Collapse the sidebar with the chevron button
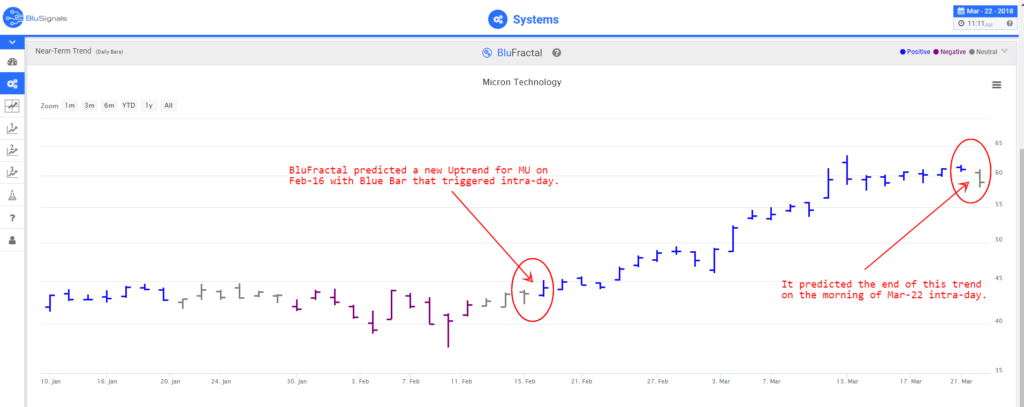 tap(12, 42)
